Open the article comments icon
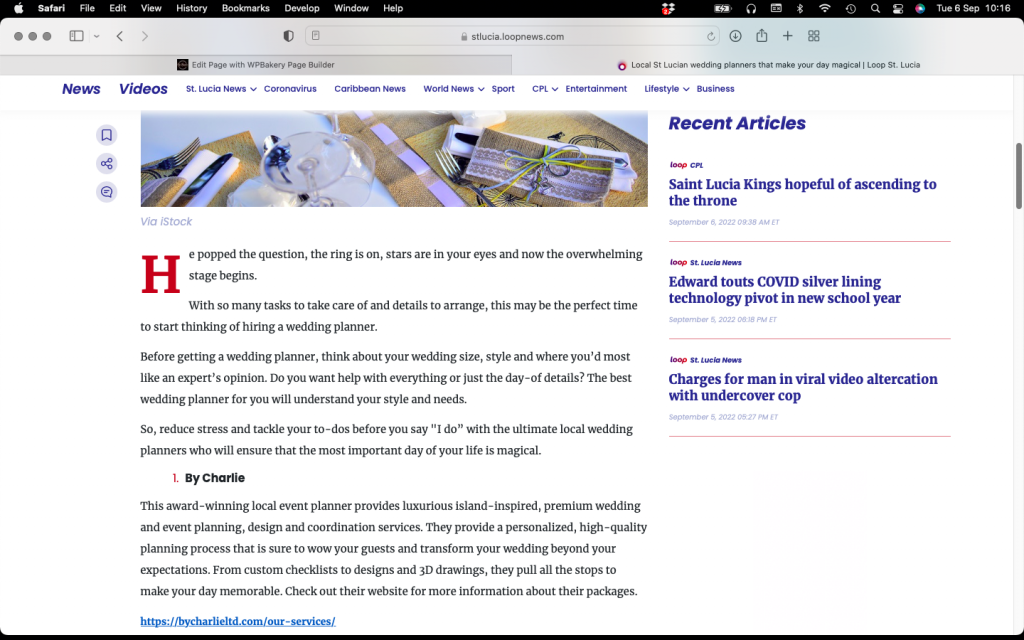1024x640 pixels. click(x=106, y=192)
